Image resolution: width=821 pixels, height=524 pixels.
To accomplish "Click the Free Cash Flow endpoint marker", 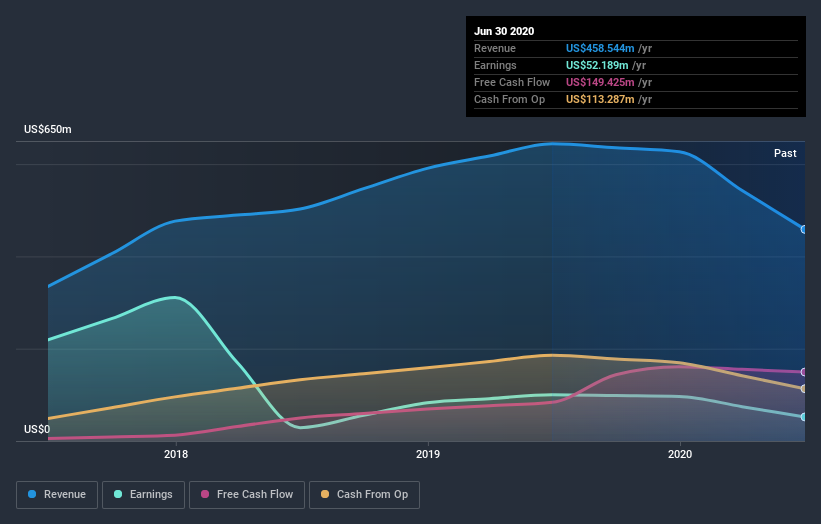I will click(x=804, y=372).
